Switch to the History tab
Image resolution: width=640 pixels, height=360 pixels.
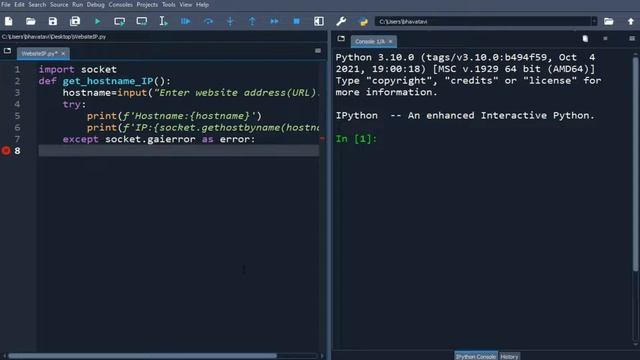[x=509, y=356]
